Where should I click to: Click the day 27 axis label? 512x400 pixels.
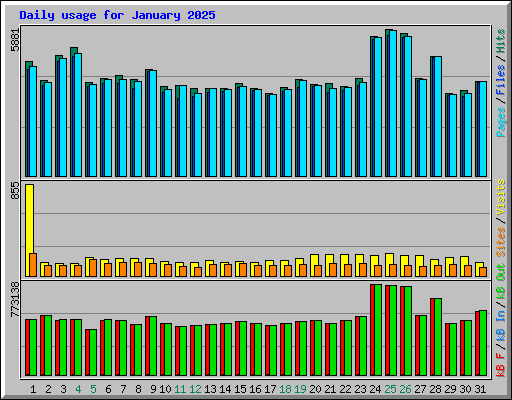coord(420,389)
